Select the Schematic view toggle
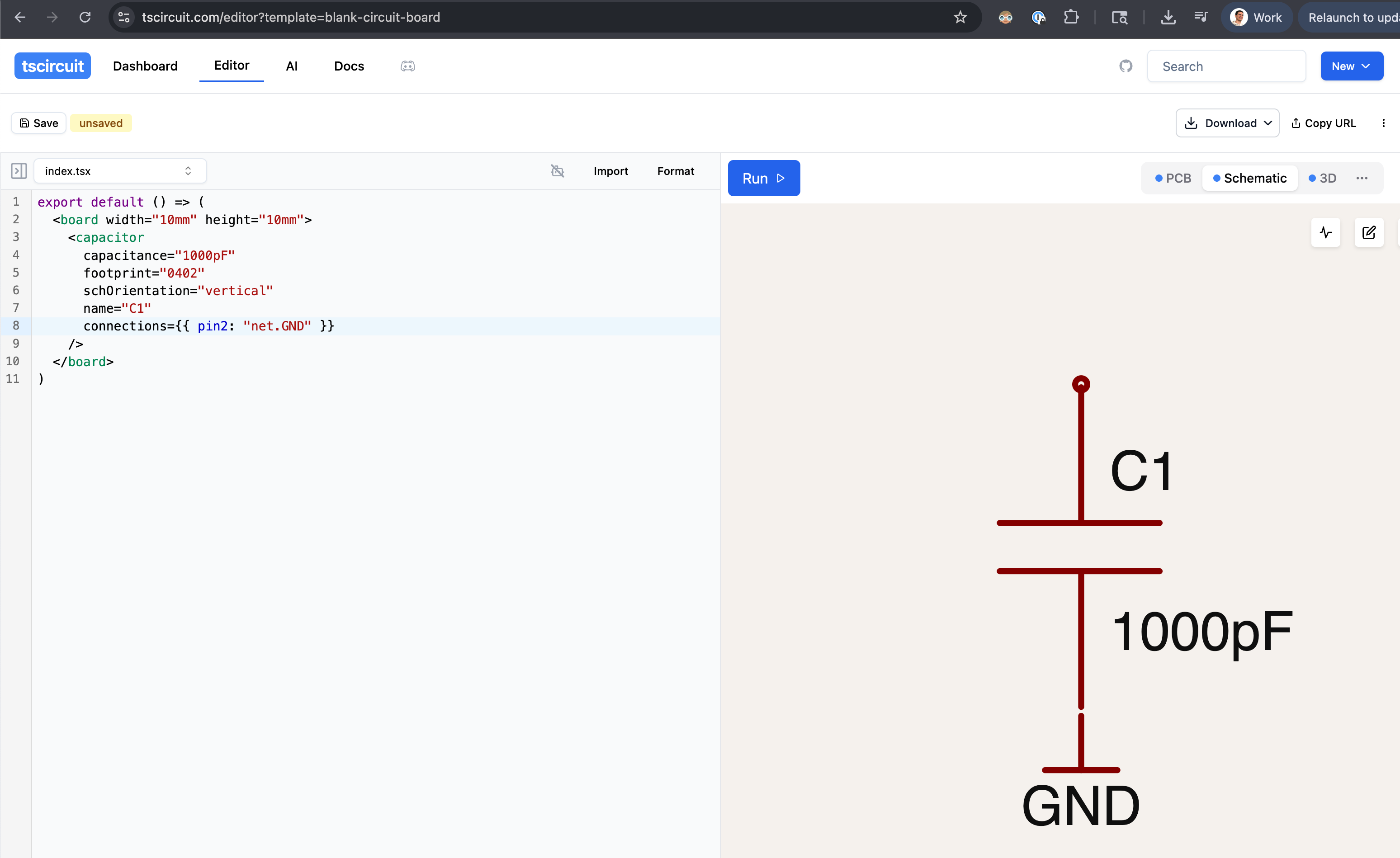Viewport: 1400px width, 858px height. (1249, 178)
